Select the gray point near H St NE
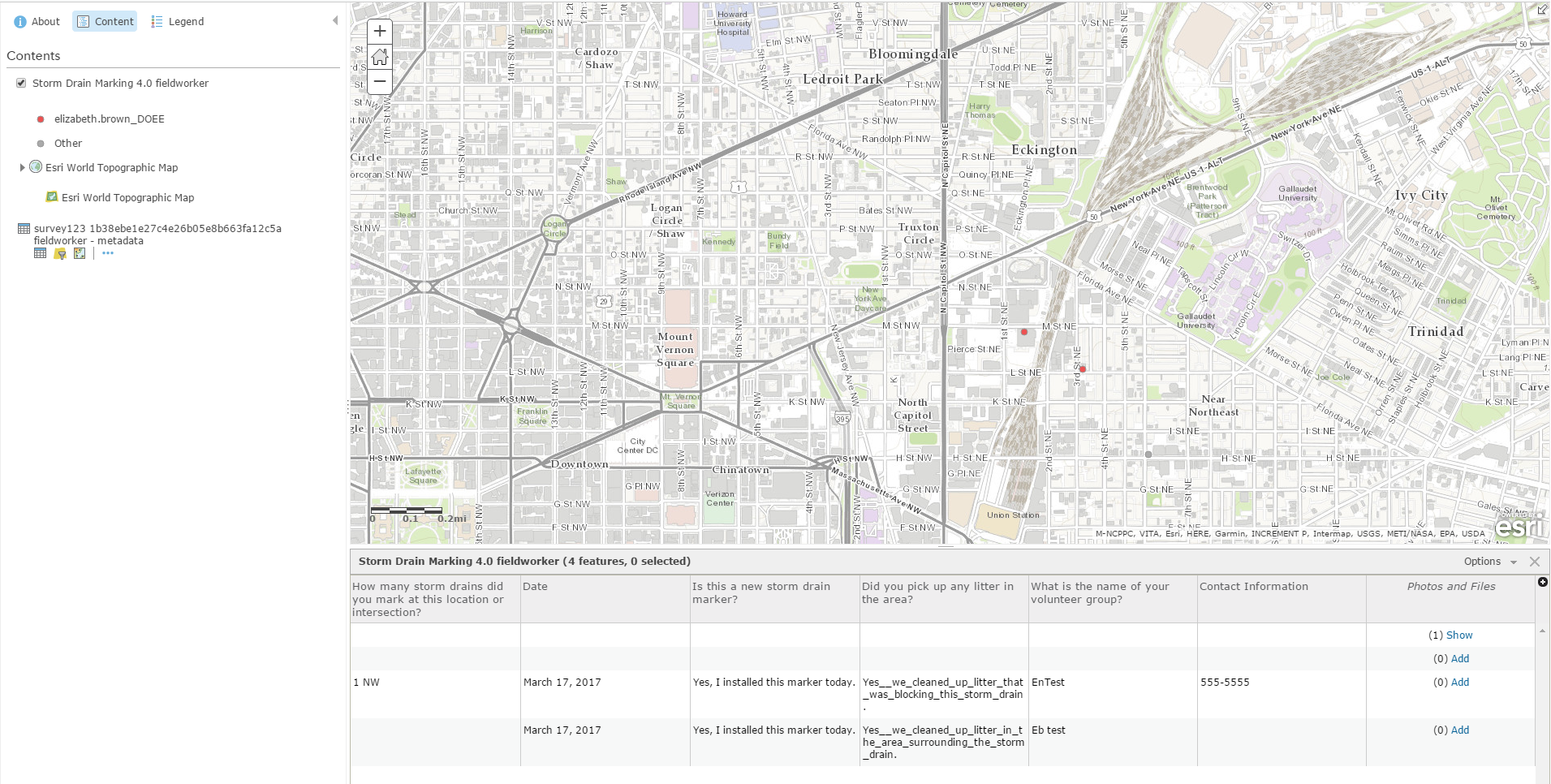The width and height of the screenshot is (1551, 784). (1148, 454)
